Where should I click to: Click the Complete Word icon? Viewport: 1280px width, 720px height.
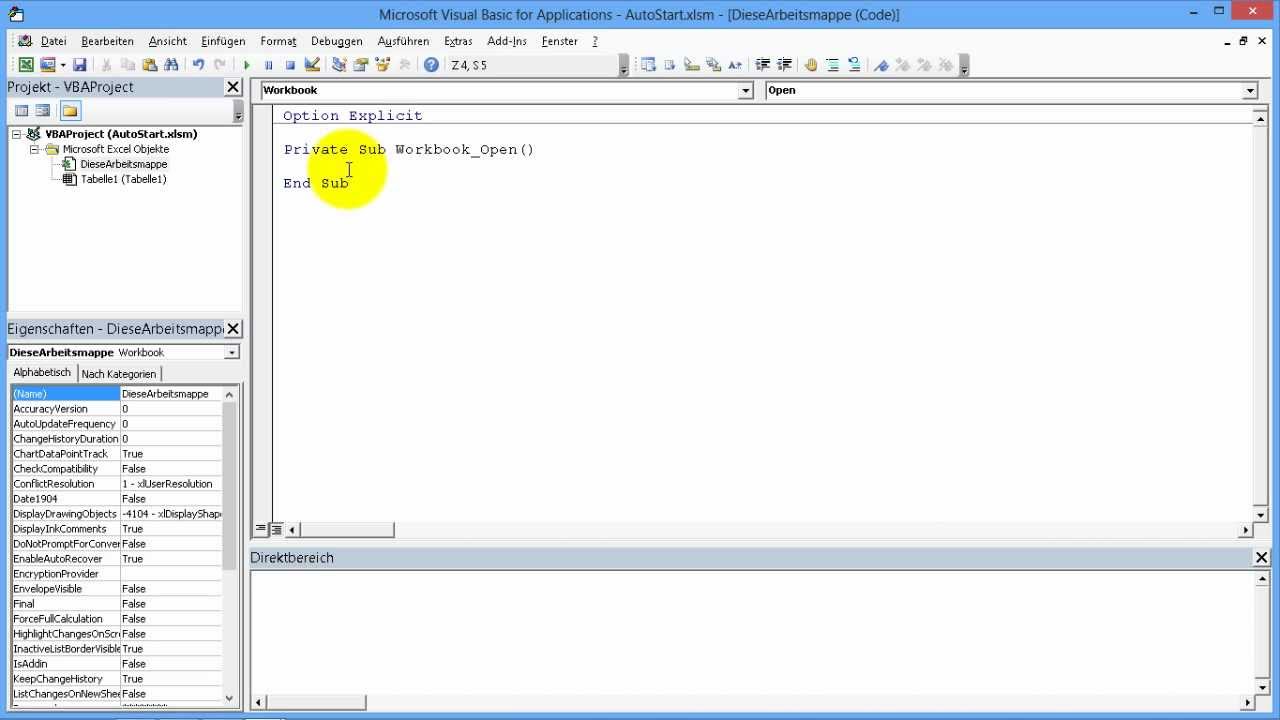pos(735,65)
